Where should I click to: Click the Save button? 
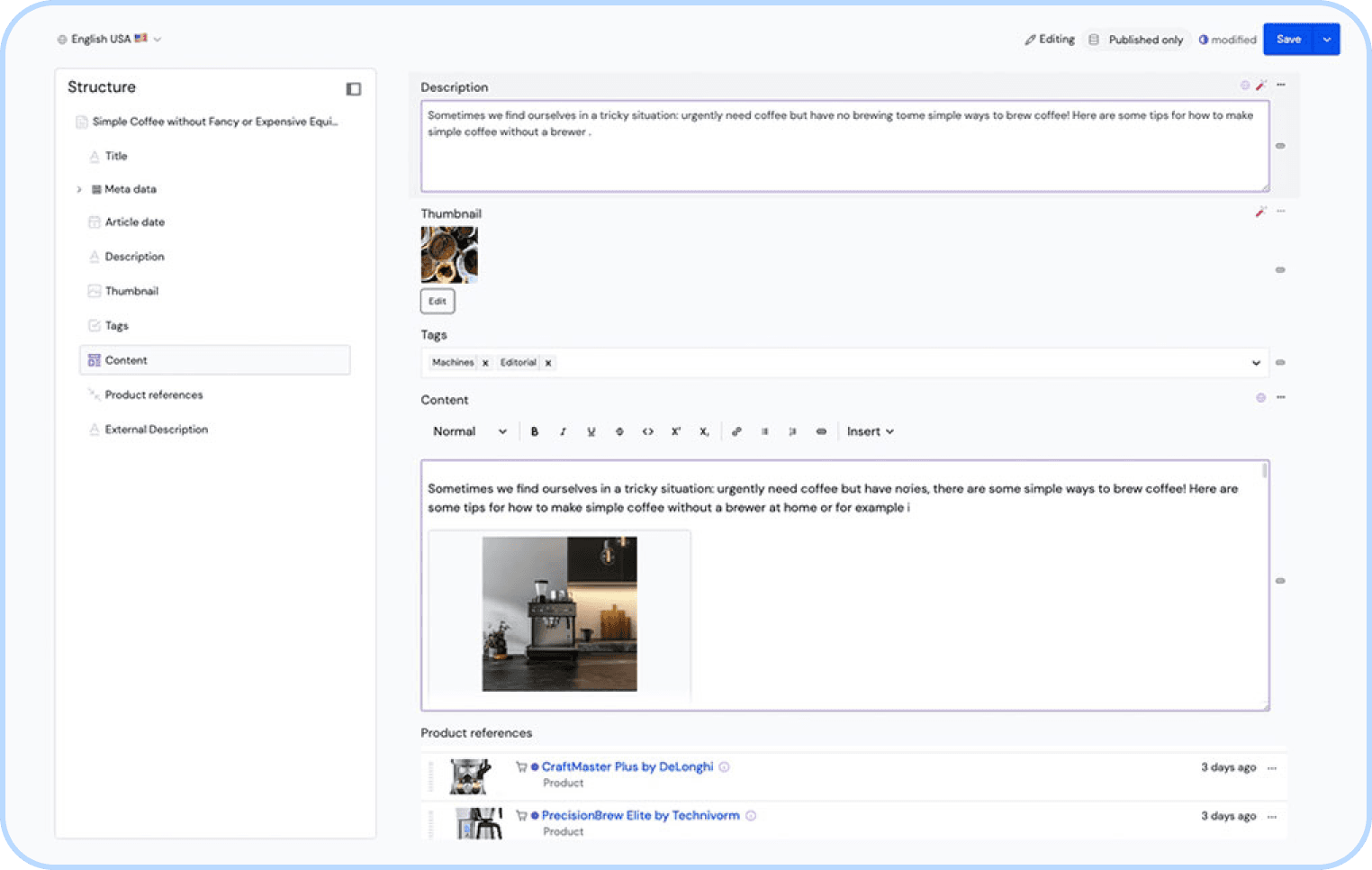coord(1289,39)
